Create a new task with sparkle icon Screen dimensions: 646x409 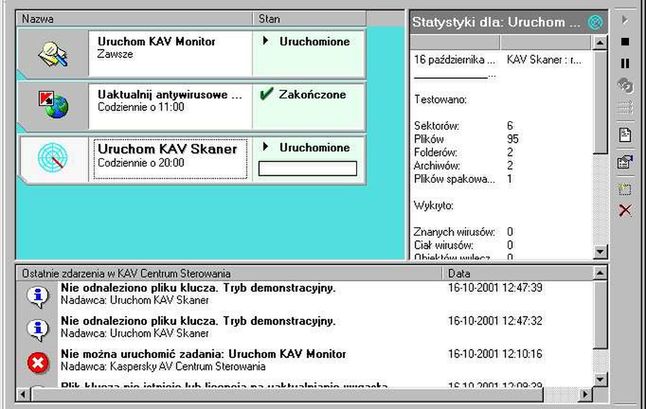[625, 189]
